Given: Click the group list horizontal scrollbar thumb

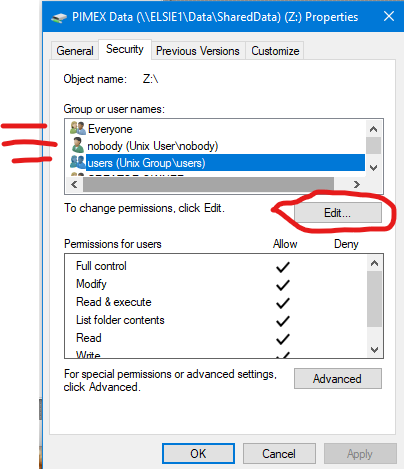Looking at the screenshot, I should coord(208,184).
